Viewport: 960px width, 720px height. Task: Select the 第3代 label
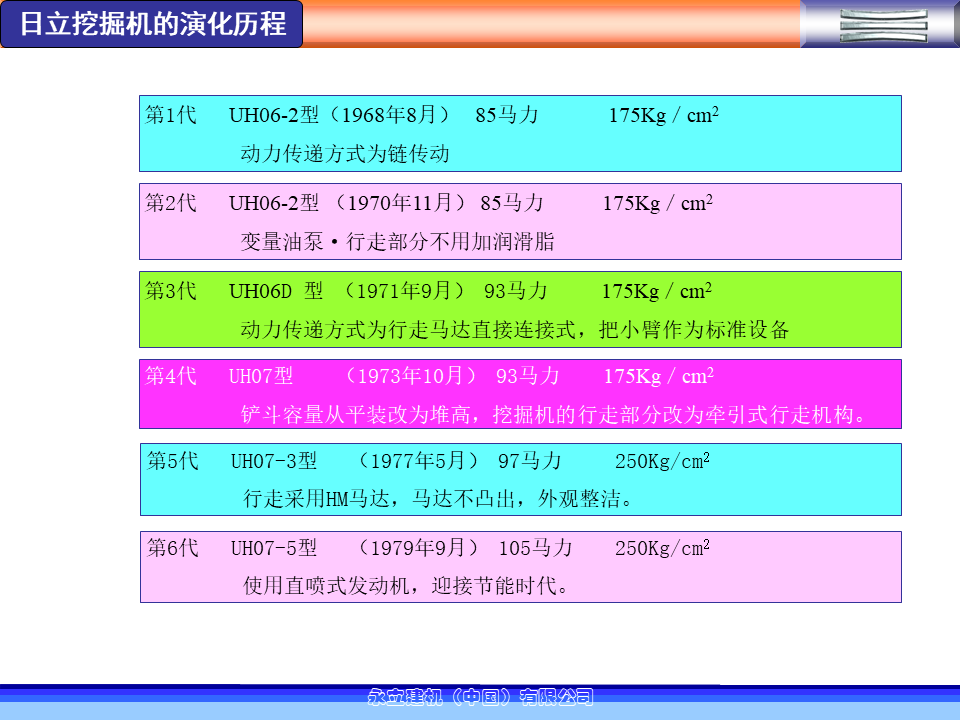(x=171, y=291)
